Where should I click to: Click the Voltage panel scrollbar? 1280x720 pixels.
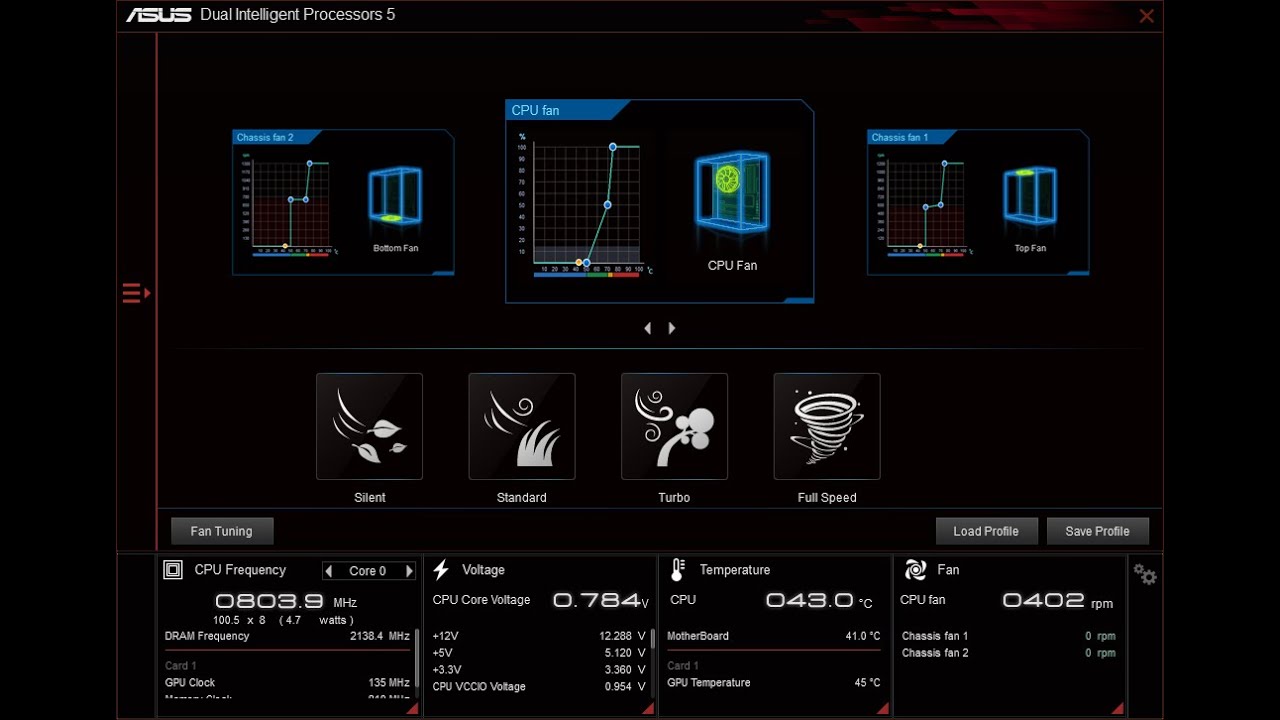pos(653,638)
